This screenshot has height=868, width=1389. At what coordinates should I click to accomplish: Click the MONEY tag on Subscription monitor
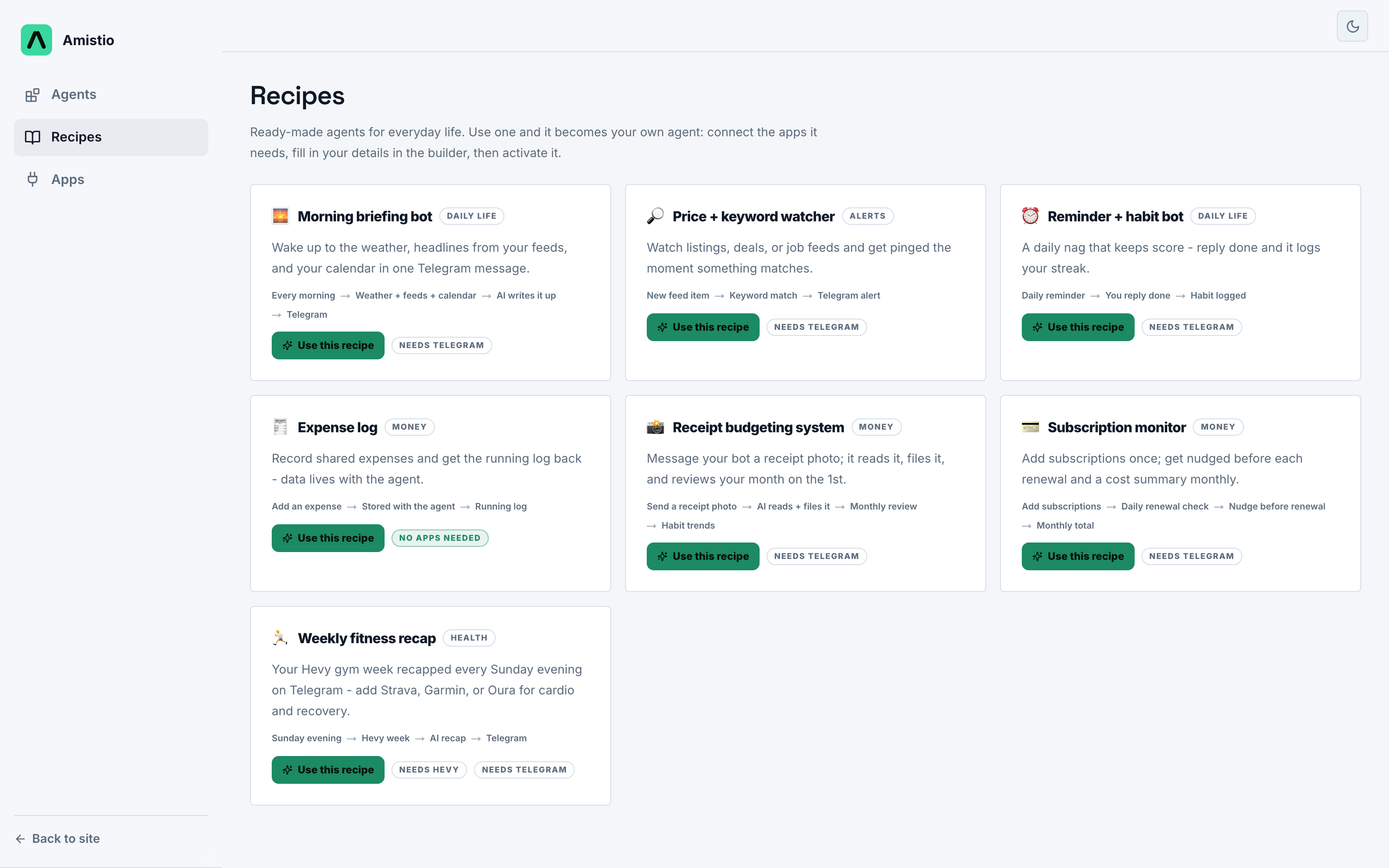[1218, 427]
